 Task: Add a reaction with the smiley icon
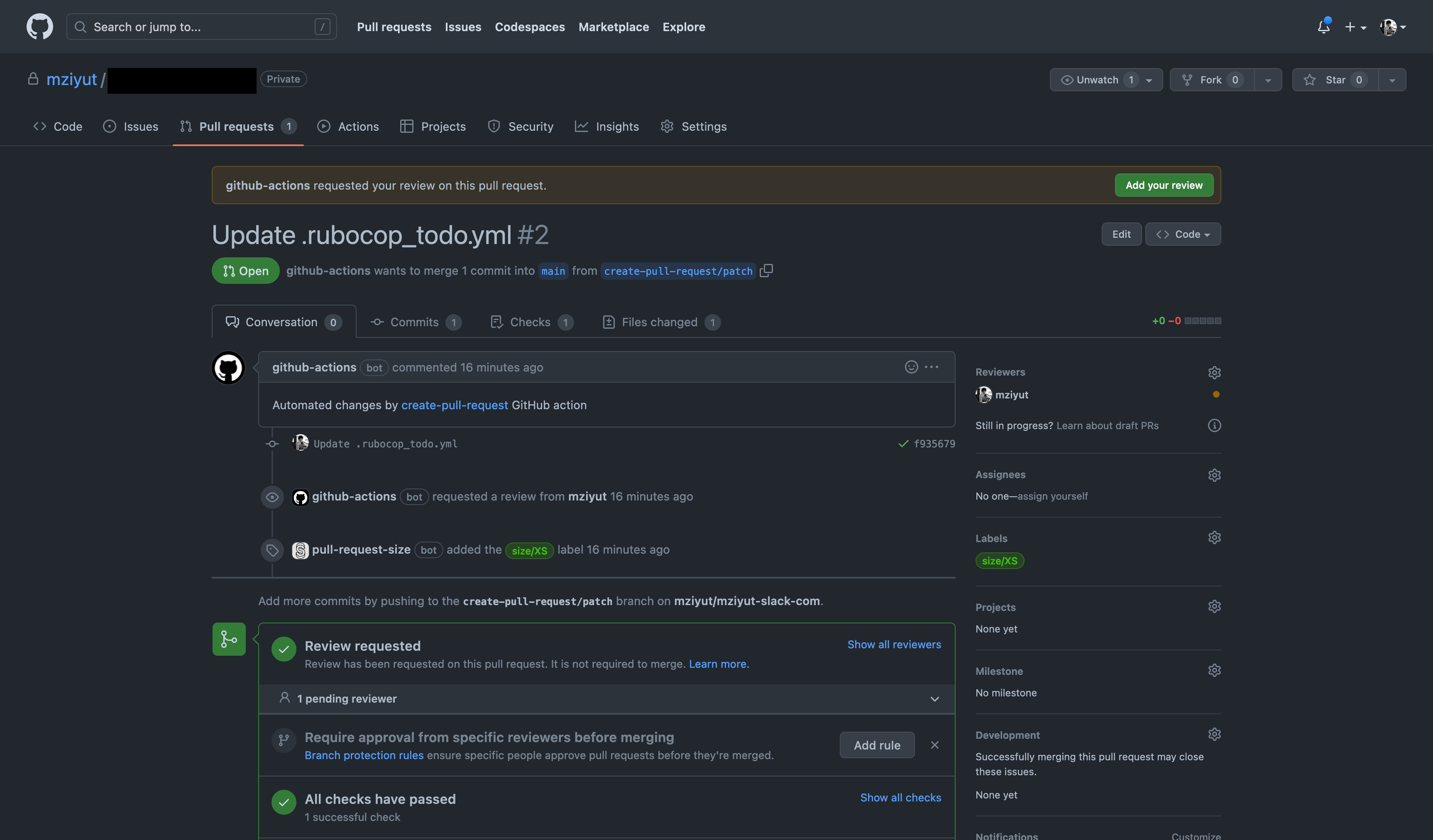coord(912,367)
